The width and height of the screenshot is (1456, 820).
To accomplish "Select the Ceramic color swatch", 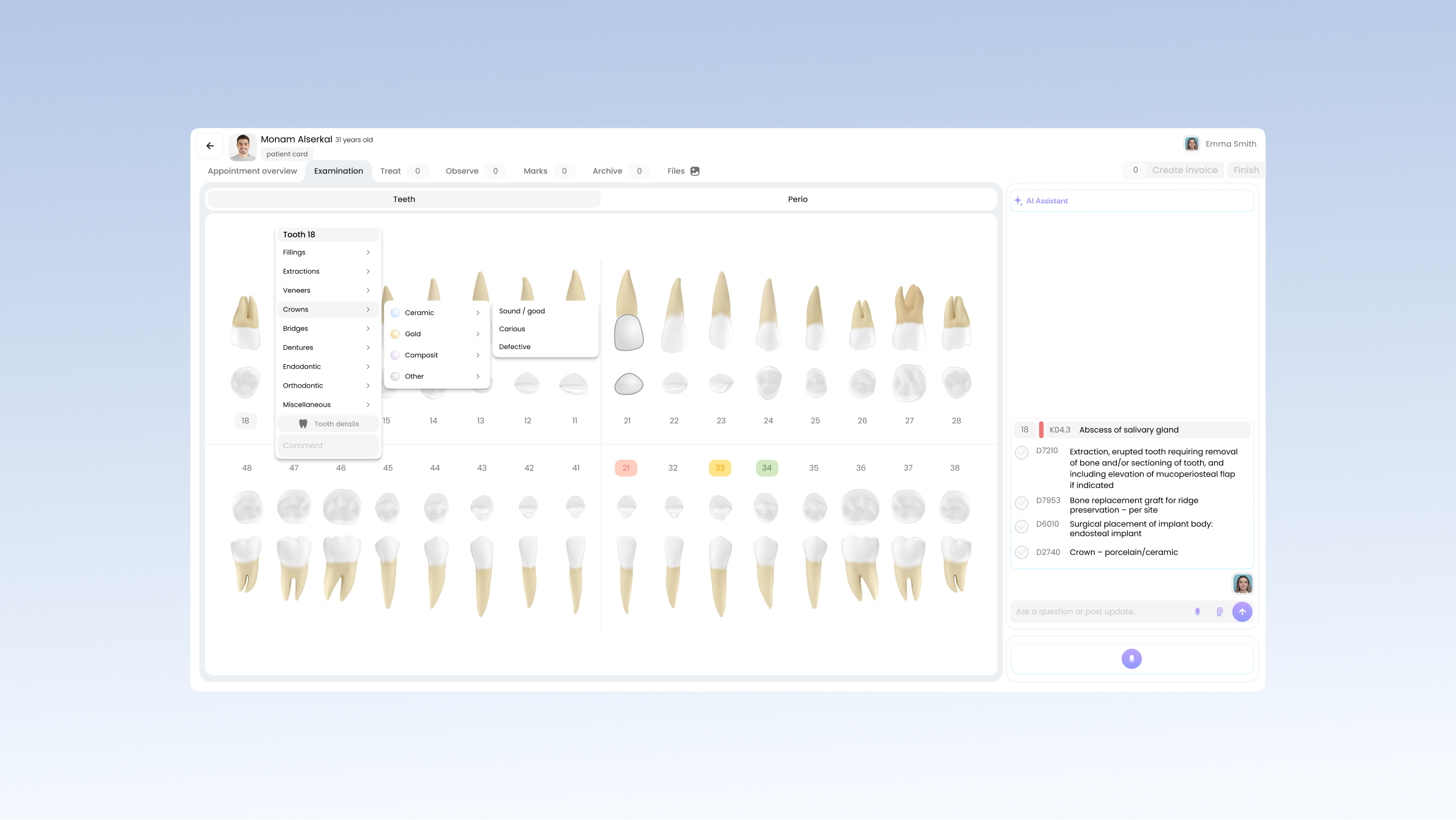I will [395, 313].
